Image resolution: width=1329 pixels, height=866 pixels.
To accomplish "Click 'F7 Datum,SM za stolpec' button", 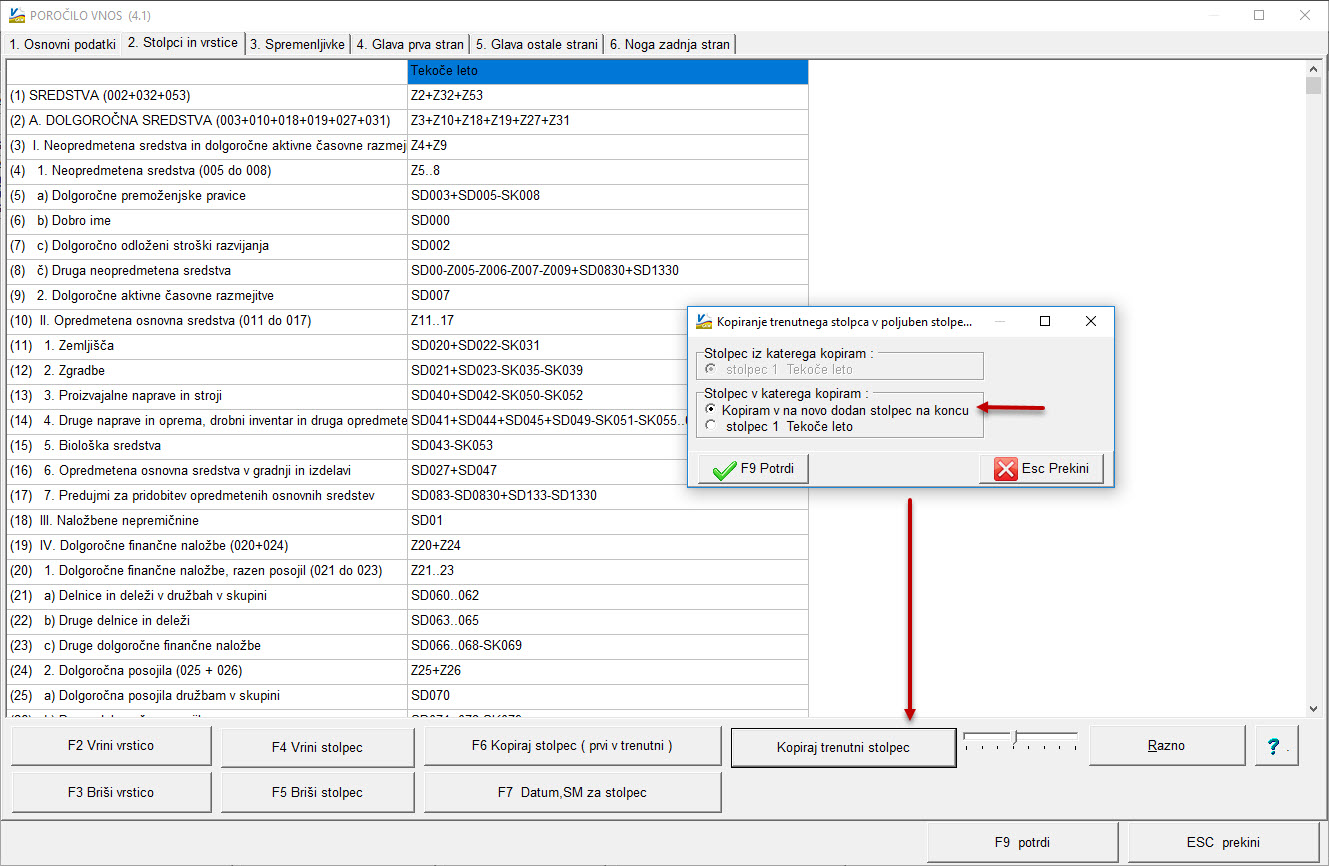I will [x=572, y=792].
